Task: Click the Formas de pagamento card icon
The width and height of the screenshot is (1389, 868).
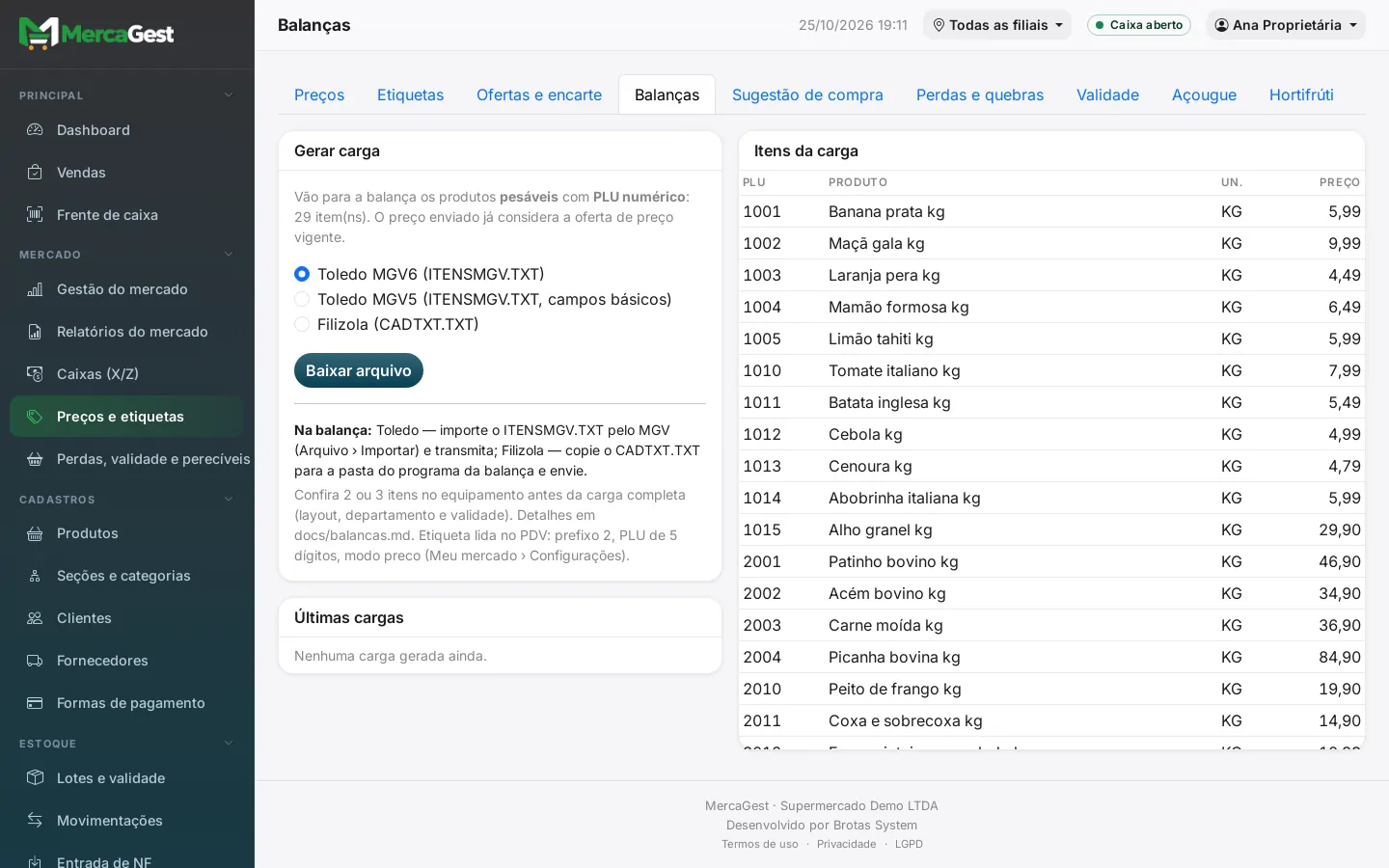Action: [x=35, y=703]
